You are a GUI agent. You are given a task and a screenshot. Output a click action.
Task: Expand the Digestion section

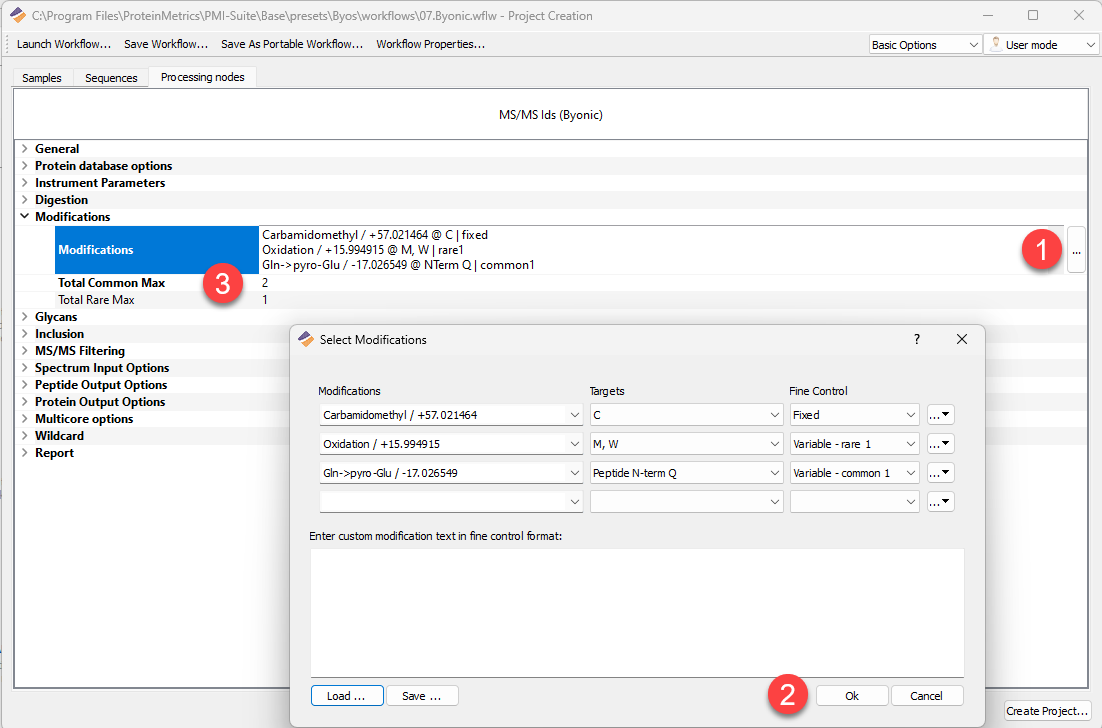pyautogui.click(x=25, y=200)
